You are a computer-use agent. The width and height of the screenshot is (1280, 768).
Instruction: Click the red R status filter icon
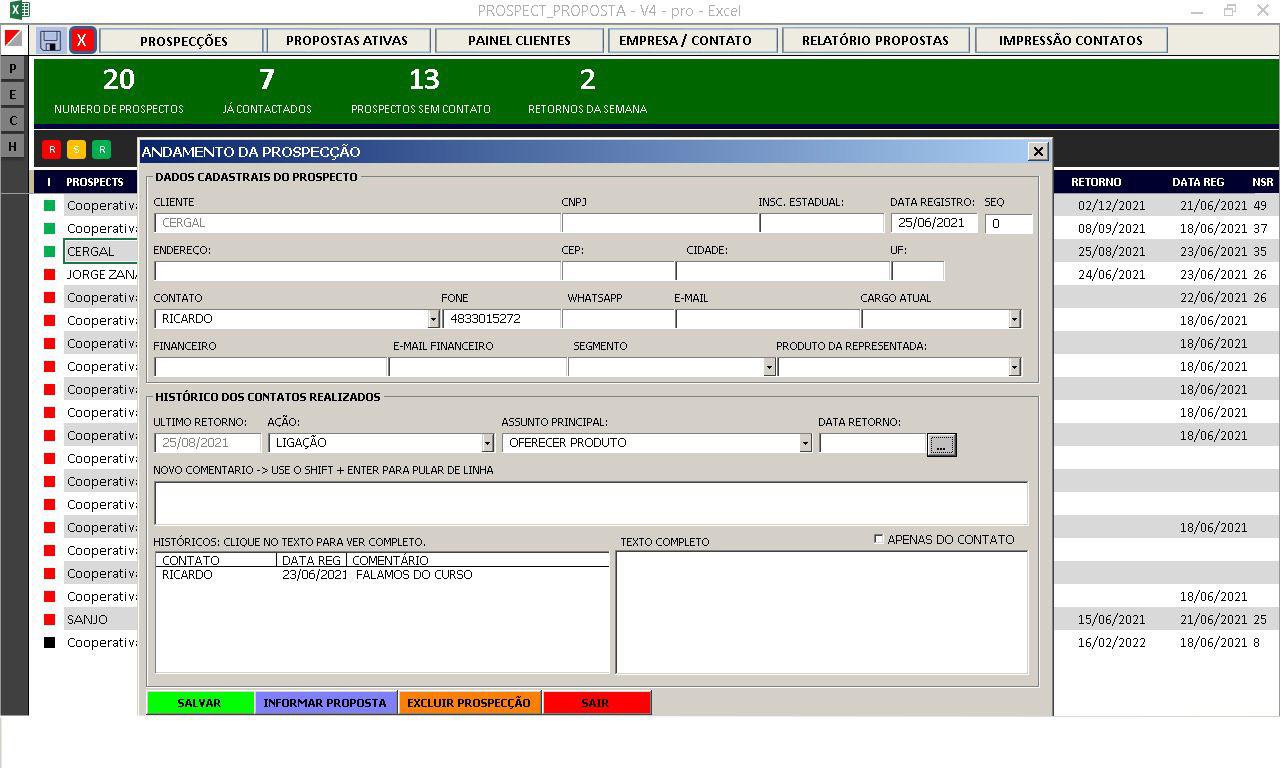[51, 150]
